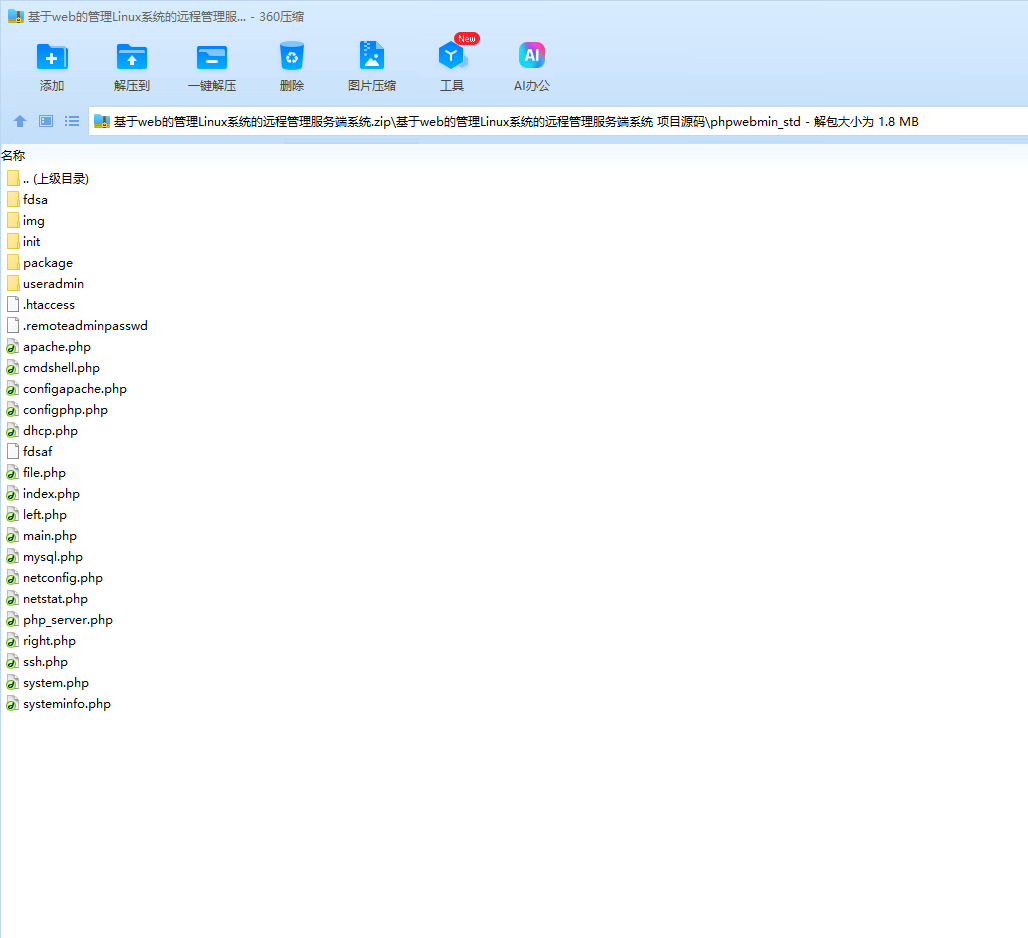Click the PHP file icon beside index.php
The height and width of the screenshot is (938, 1028).
(x=12, y=493)
